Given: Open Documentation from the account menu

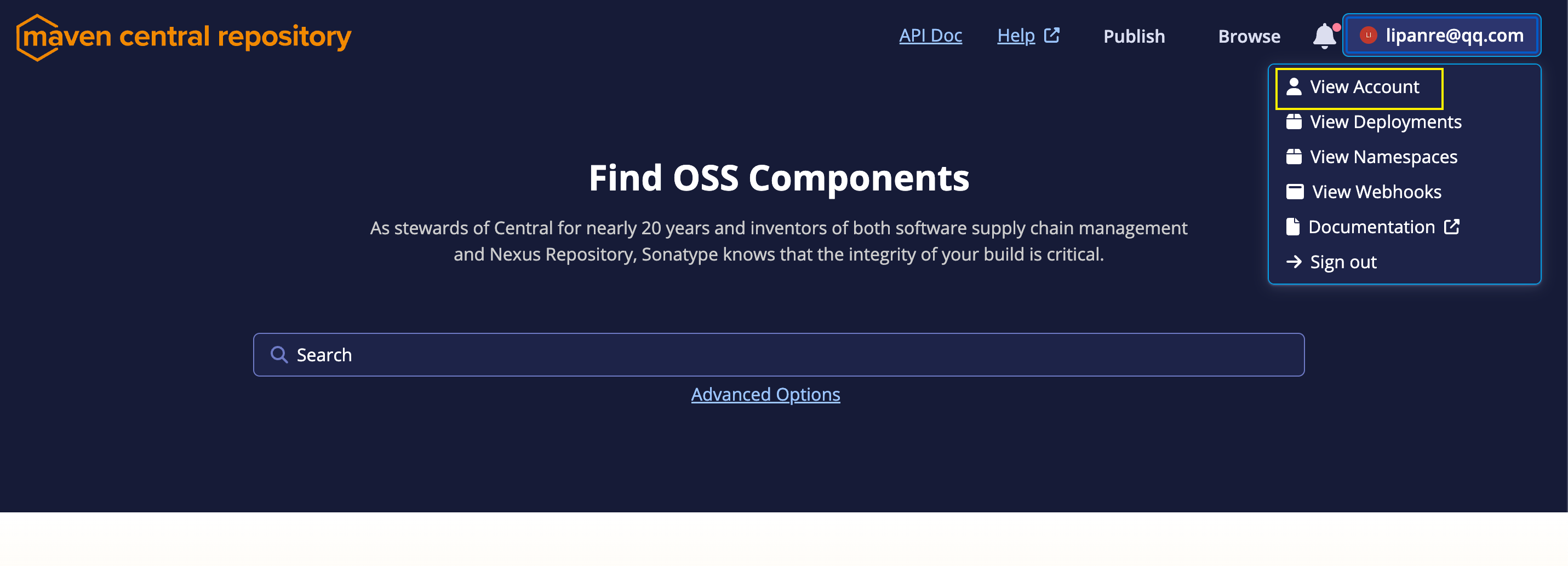Looking at the screenshot, I should click(1372, 227).
